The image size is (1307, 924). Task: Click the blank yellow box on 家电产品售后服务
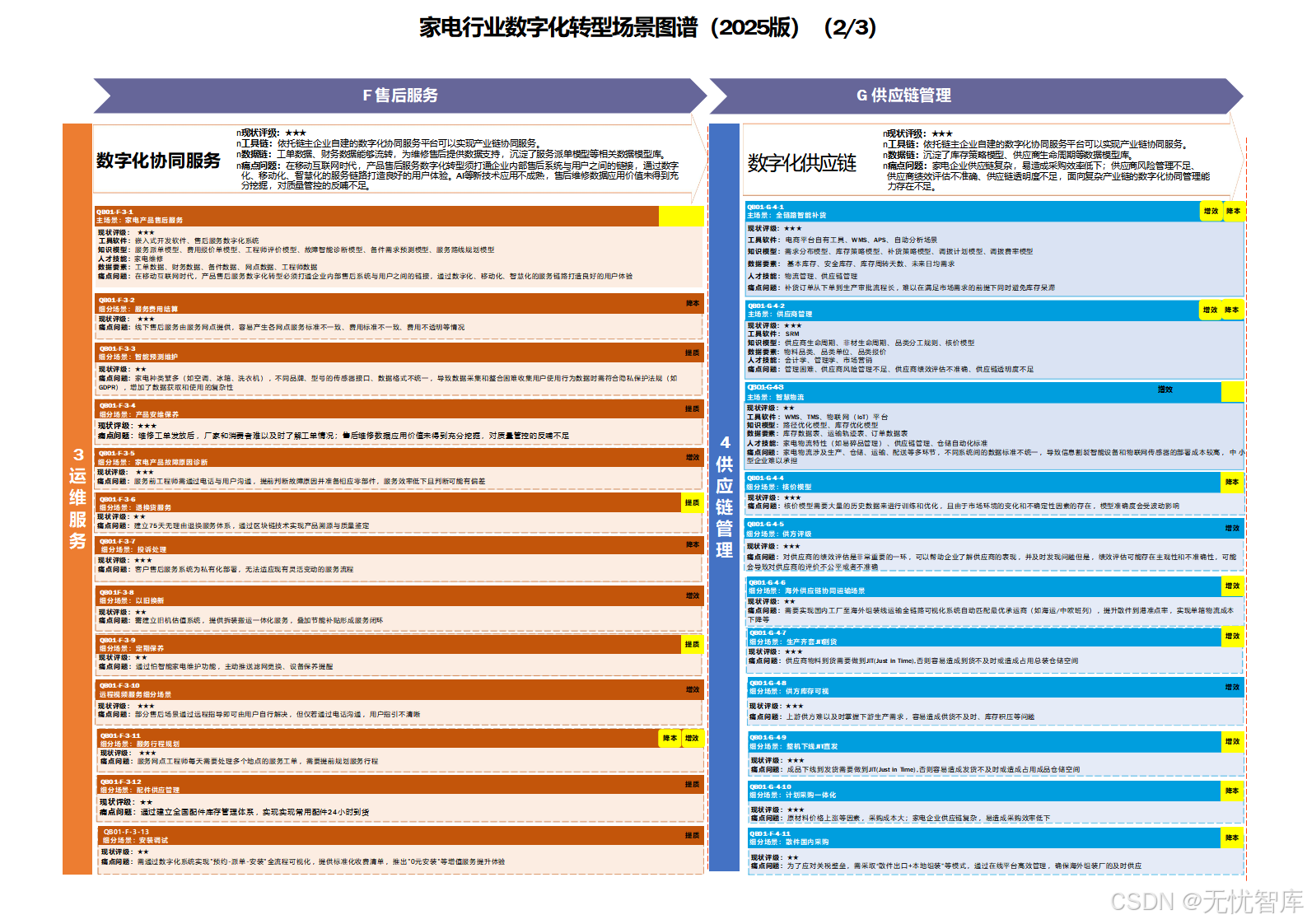681,216
